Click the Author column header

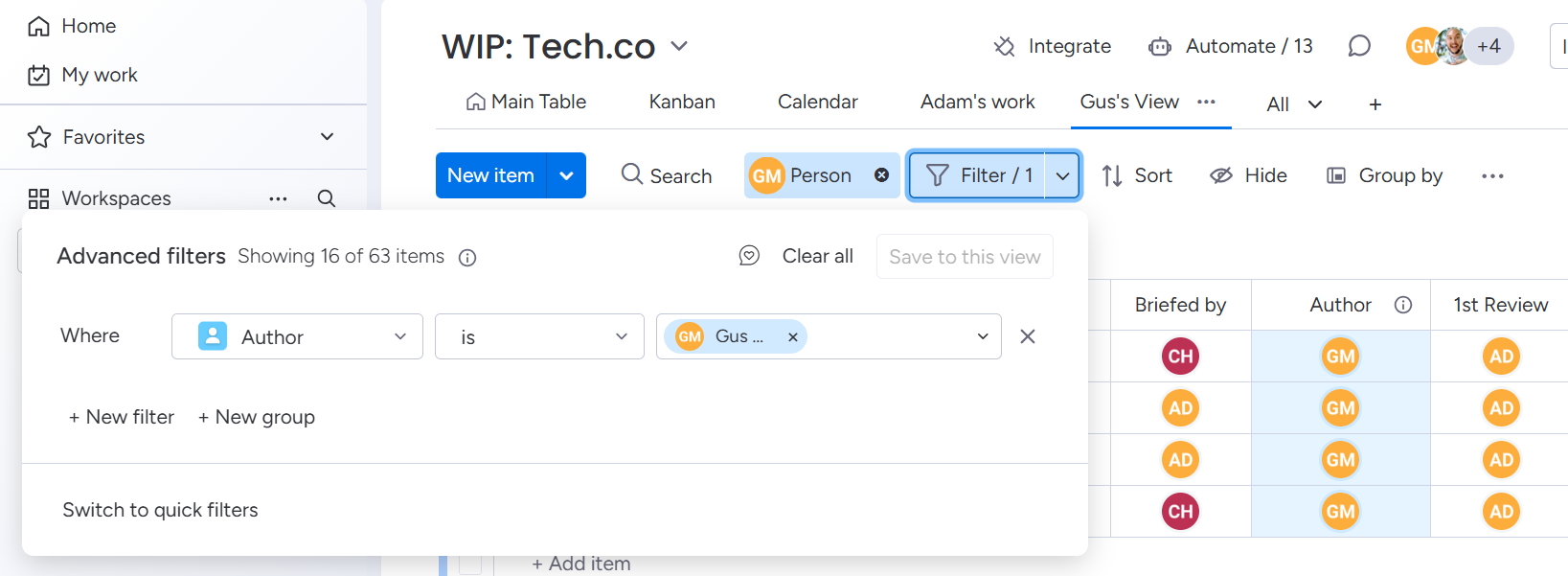point(1340,305)
